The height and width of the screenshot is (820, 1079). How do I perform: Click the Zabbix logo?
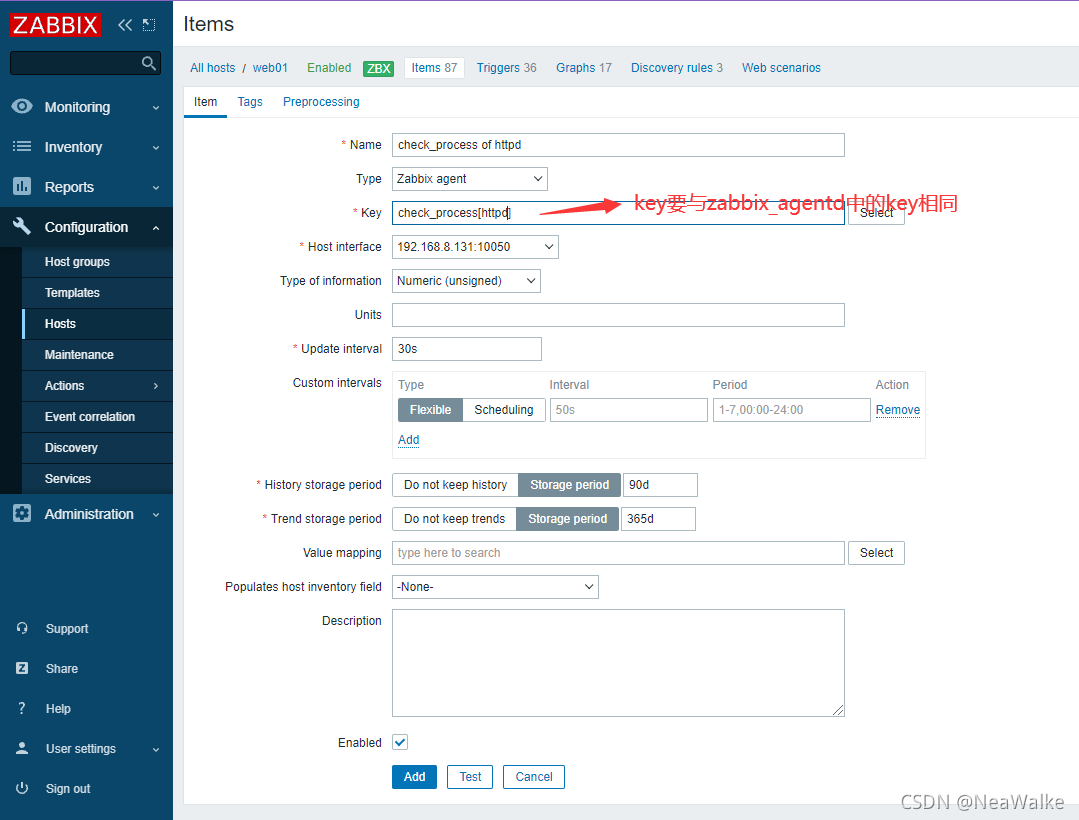coord(55,25)
